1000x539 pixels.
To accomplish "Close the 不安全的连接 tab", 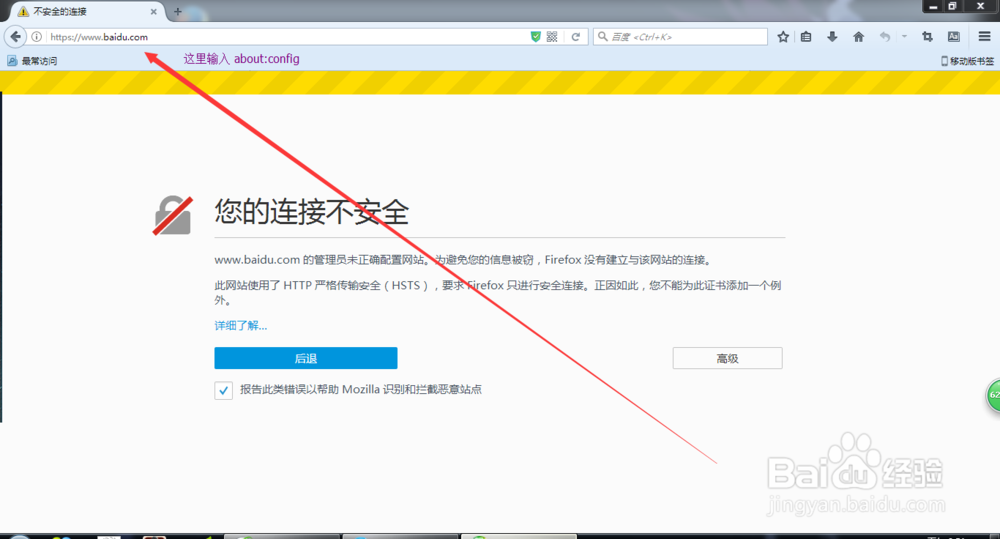I will pyautogui.click(x=154, y=11).
